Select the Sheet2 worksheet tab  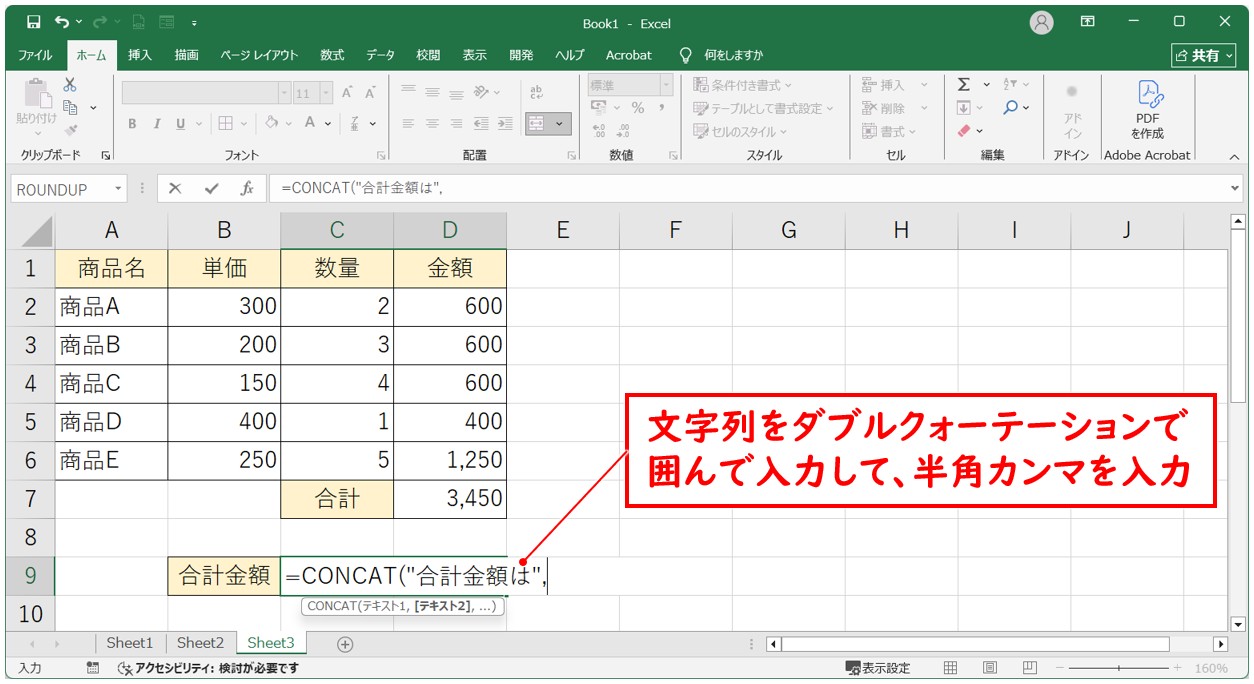[x=199, y=643]
